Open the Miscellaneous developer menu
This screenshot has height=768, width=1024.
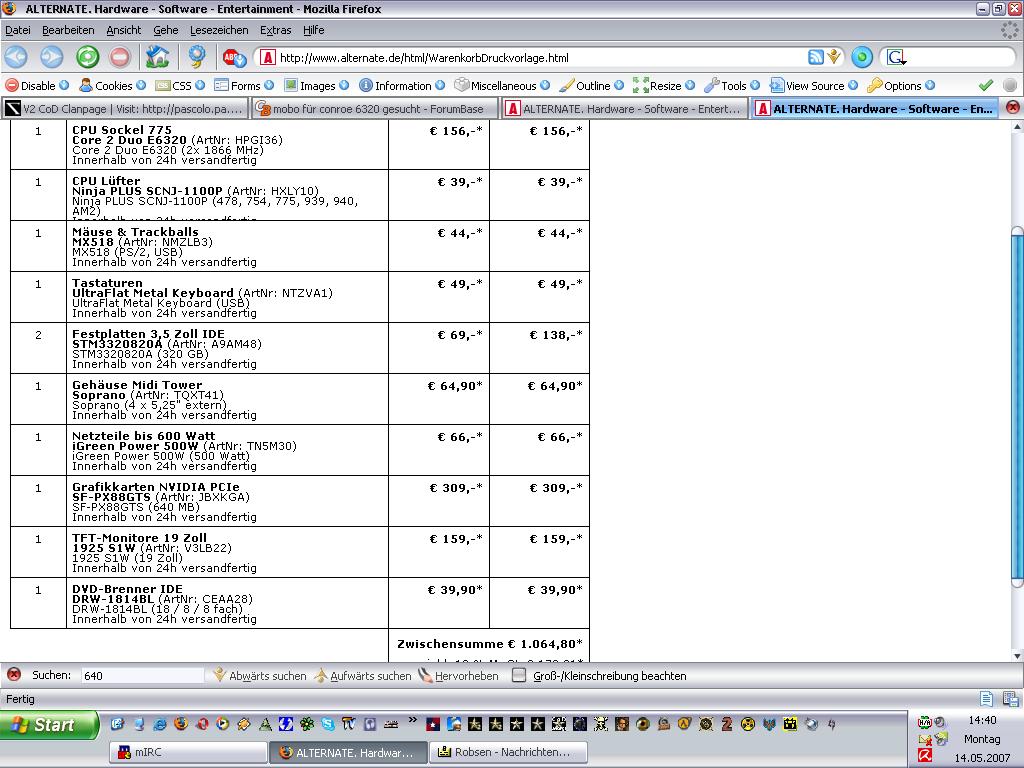coord(502,86)
